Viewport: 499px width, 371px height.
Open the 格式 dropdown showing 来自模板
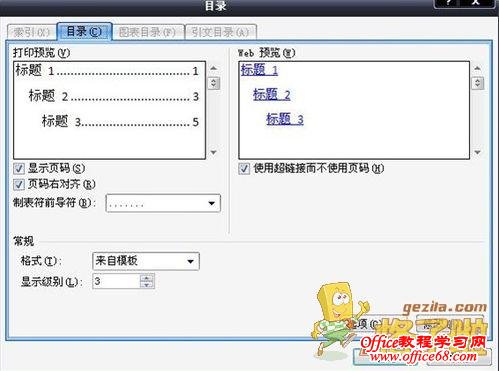pyautogui.click(x=146, y=261)
